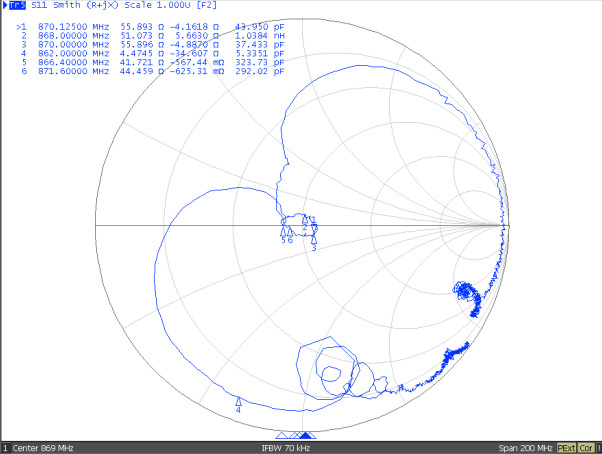
Task: Toggle the FExt fixture extension indicator
Action: pos(566,447)
